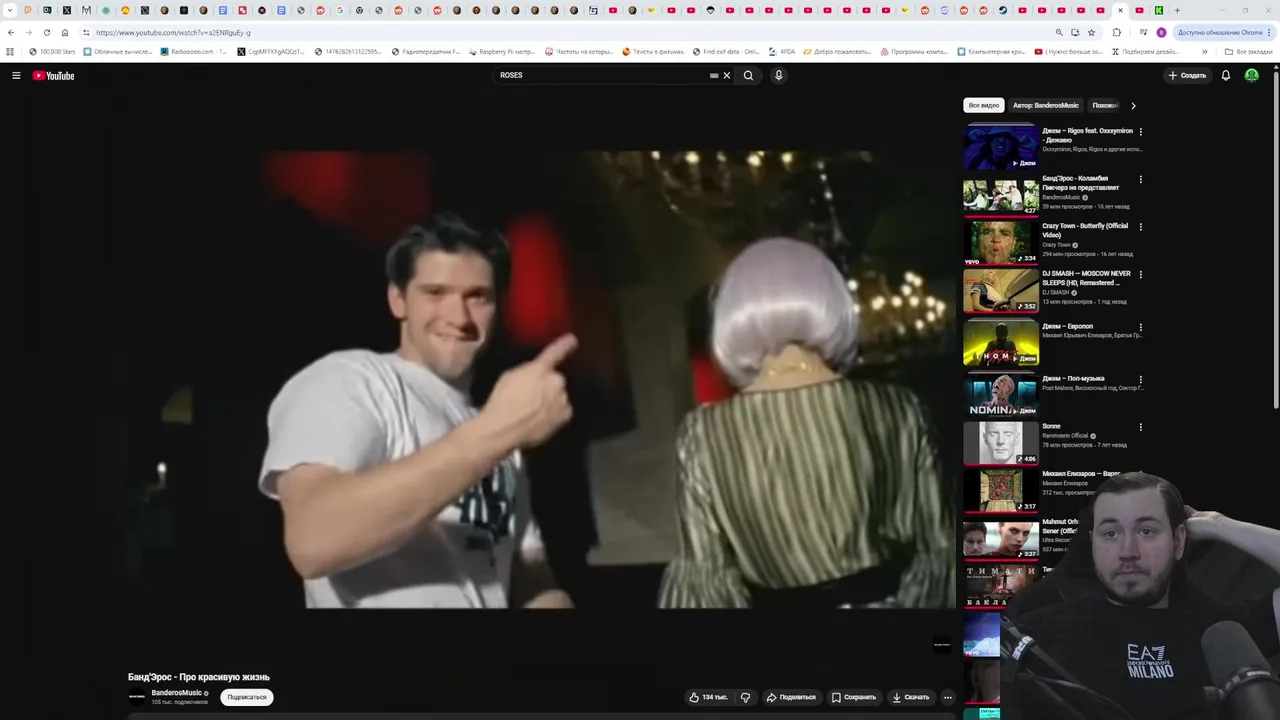Open the YouTube account avatar menu
Viewport: 1280px width, 720px height.
[x=1251, y=75]
